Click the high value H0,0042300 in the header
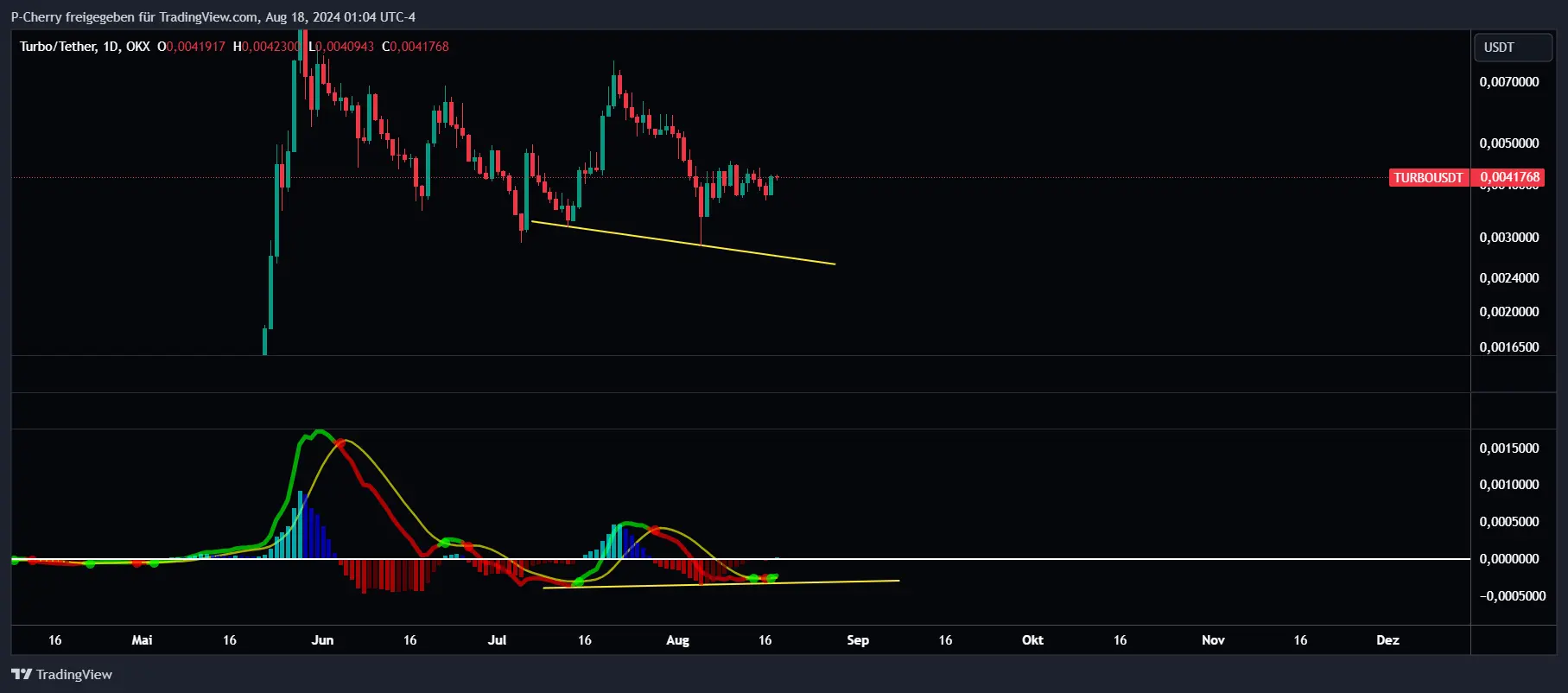Screen dimensions: 1568x693 tap(267, 47)
